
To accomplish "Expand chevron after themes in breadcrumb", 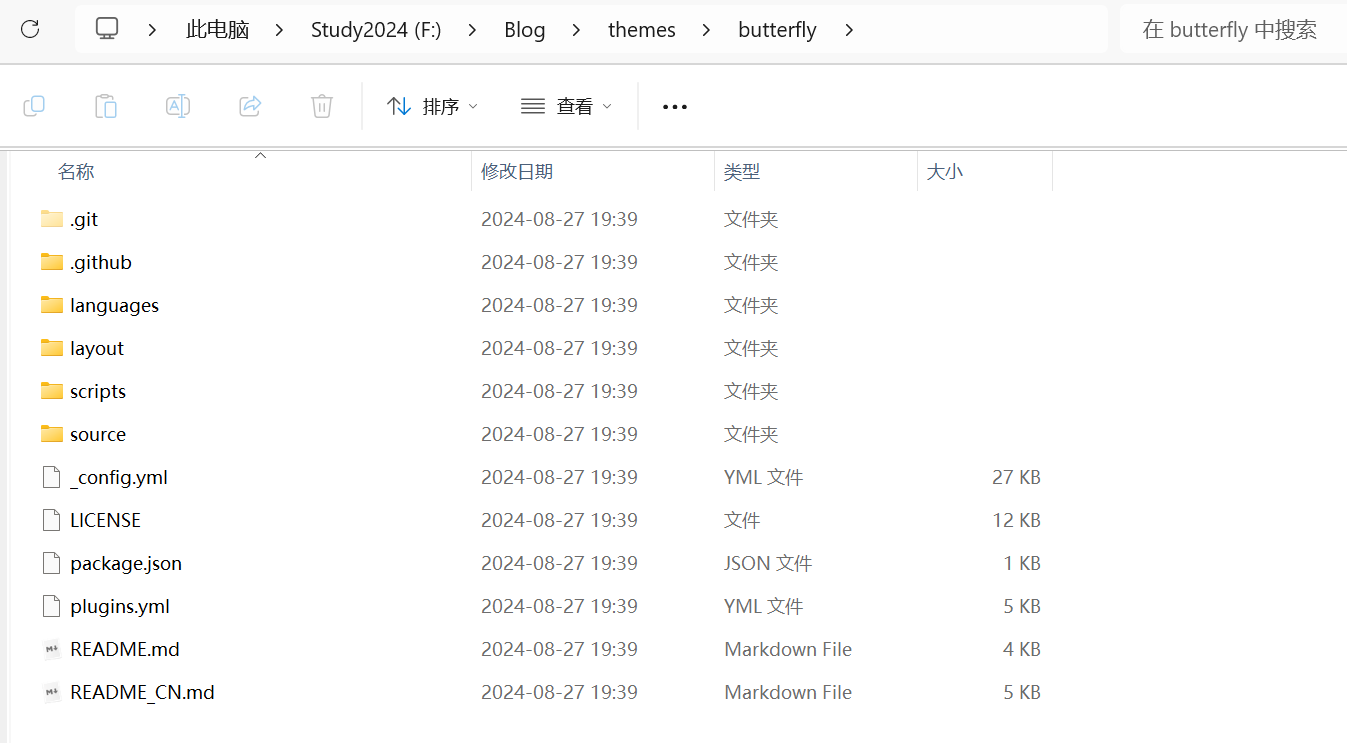I will click(x=707, y=30).
